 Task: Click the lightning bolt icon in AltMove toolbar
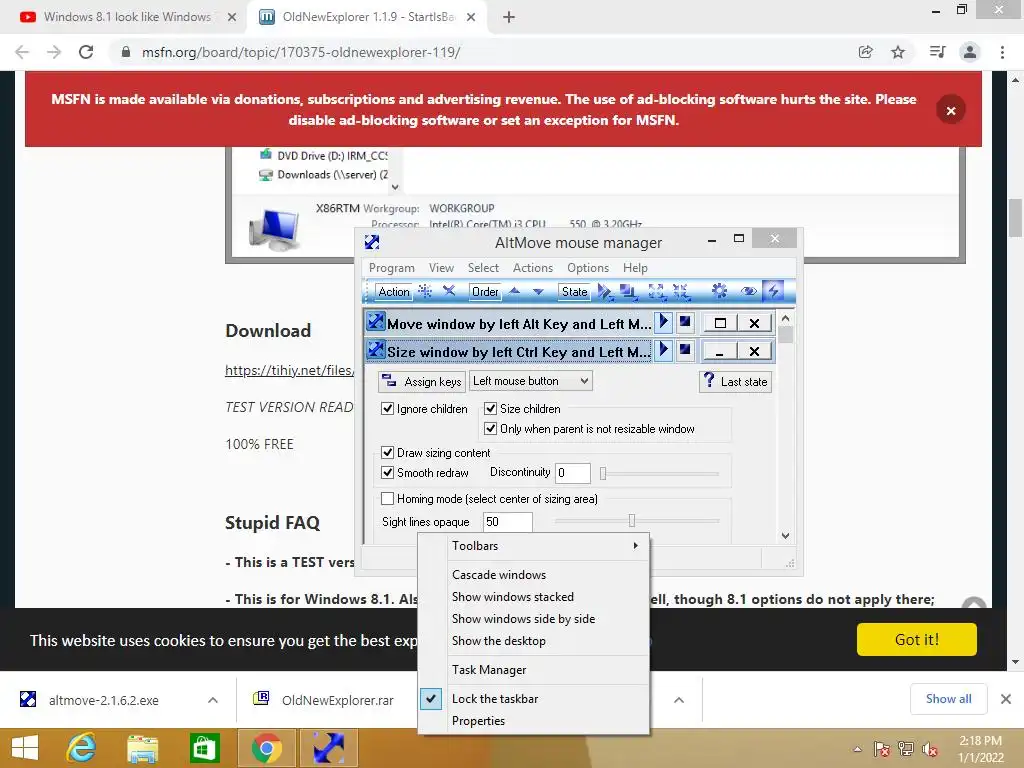(774, 291)
